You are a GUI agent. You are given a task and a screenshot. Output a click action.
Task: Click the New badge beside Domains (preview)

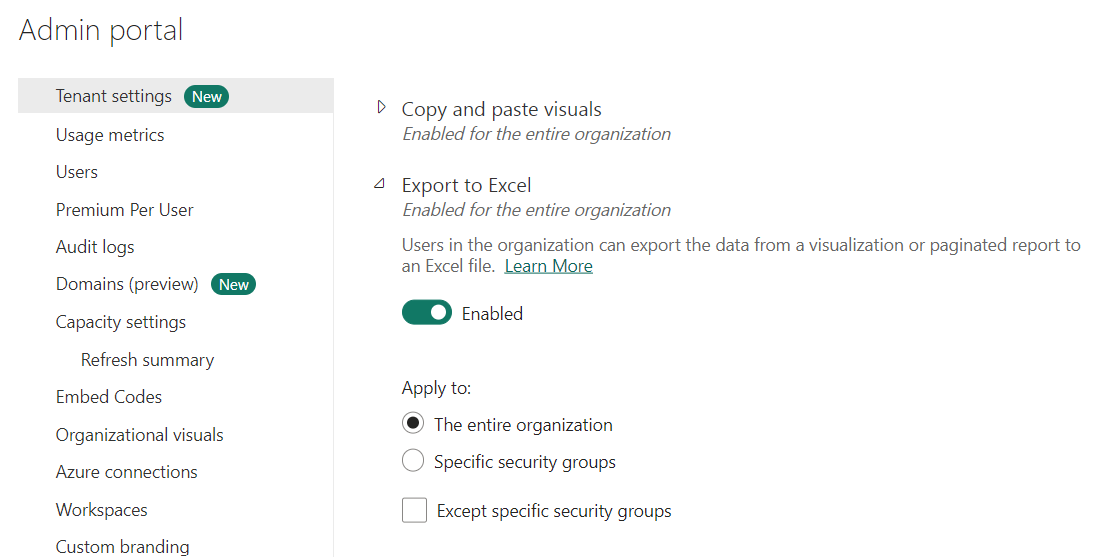coord(233,284)
